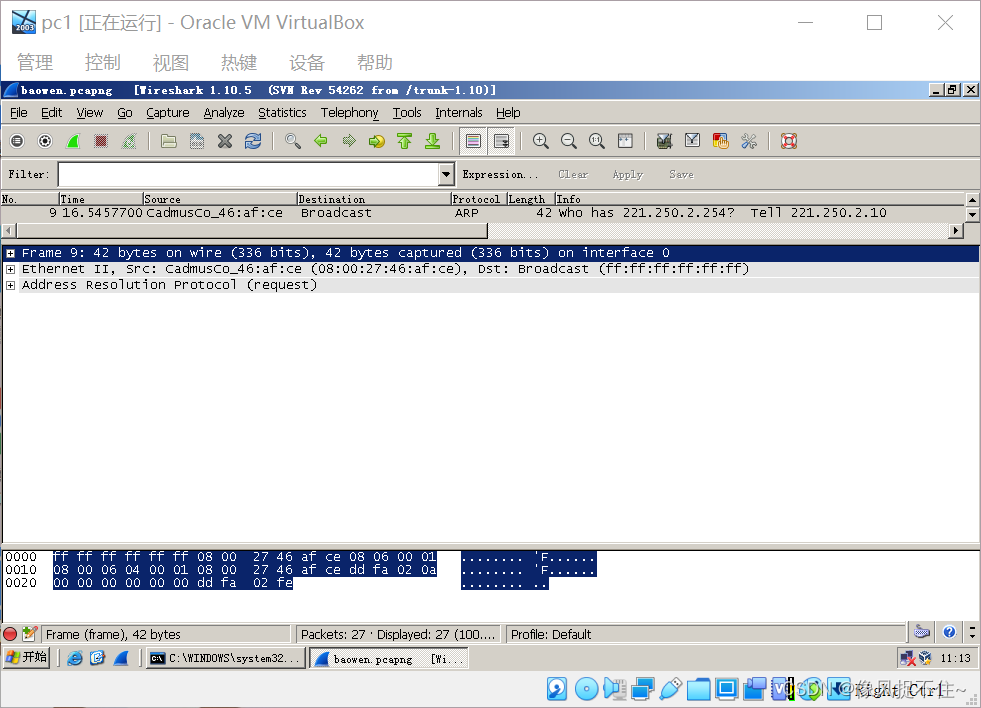Expand the Frame 9 tree node
This screenshot has width=981, height=708.
pos(11,253)
